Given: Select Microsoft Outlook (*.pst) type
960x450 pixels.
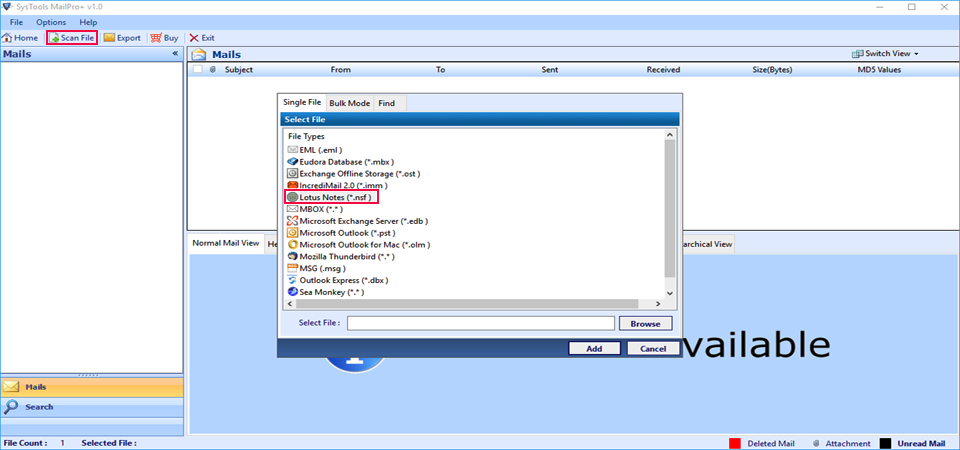Looking at the screenshot, I should (x=341, y=233).
